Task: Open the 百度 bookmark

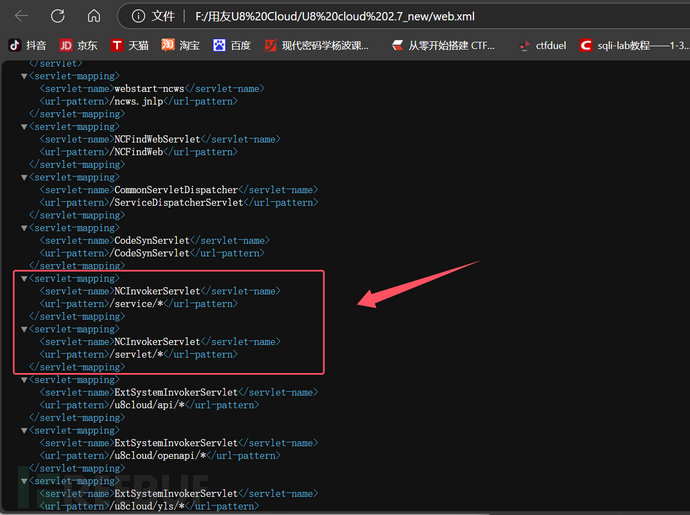Action: [x=231, y=45]
